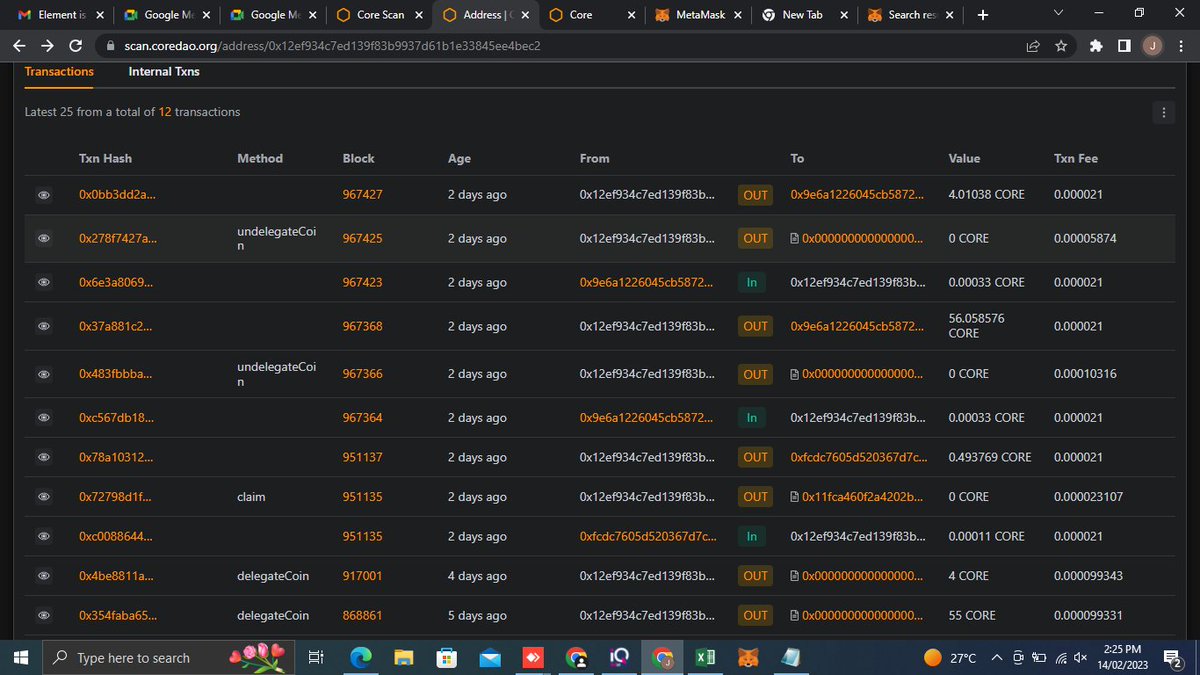
Task: Show hidden system tray icons
Action: [997, 658]
